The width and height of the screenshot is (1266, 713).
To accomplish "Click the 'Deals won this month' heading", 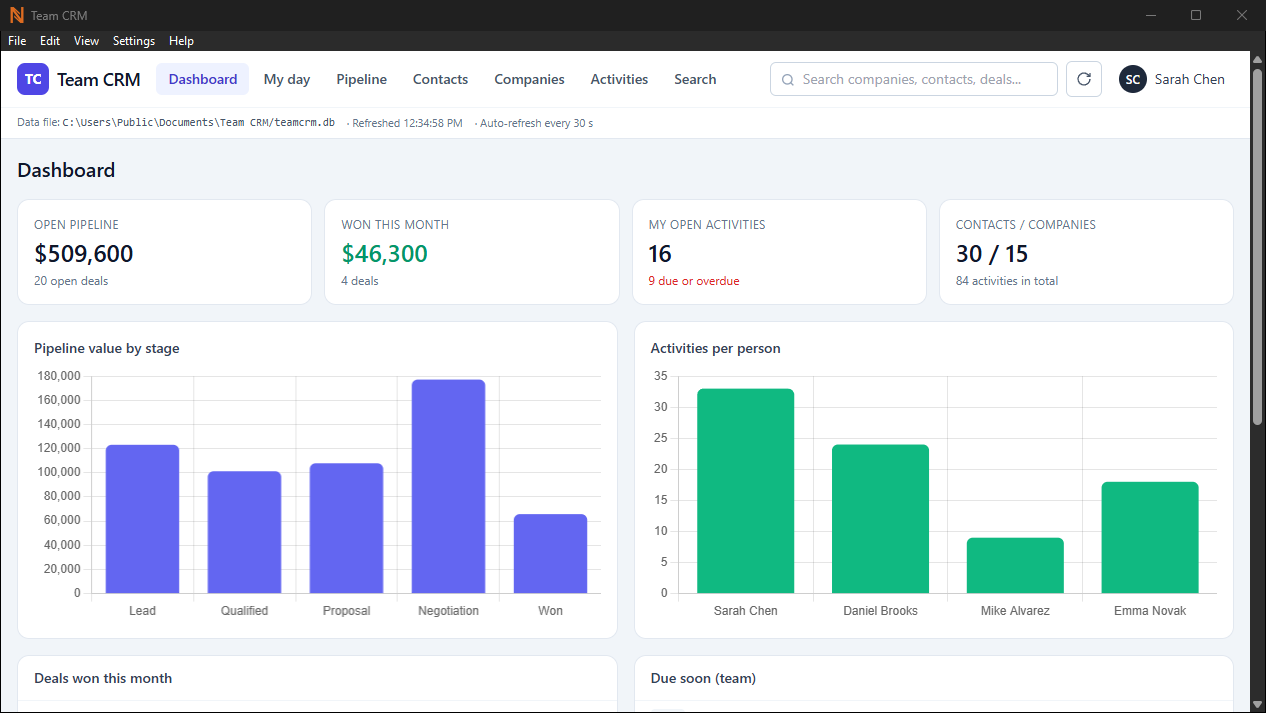I will click(x=103, y=678).
